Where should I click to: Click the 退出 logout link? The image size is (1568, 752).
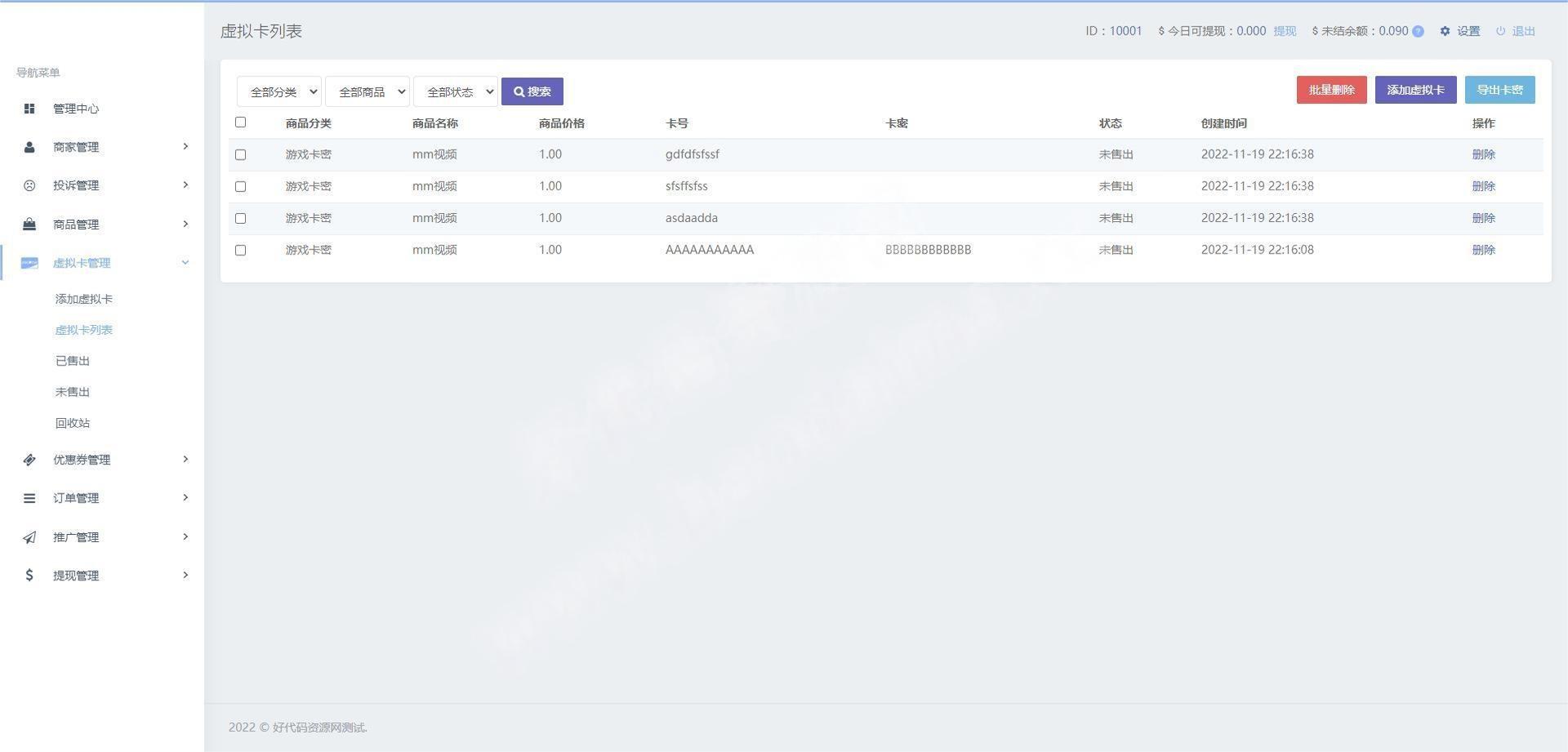1524,31
